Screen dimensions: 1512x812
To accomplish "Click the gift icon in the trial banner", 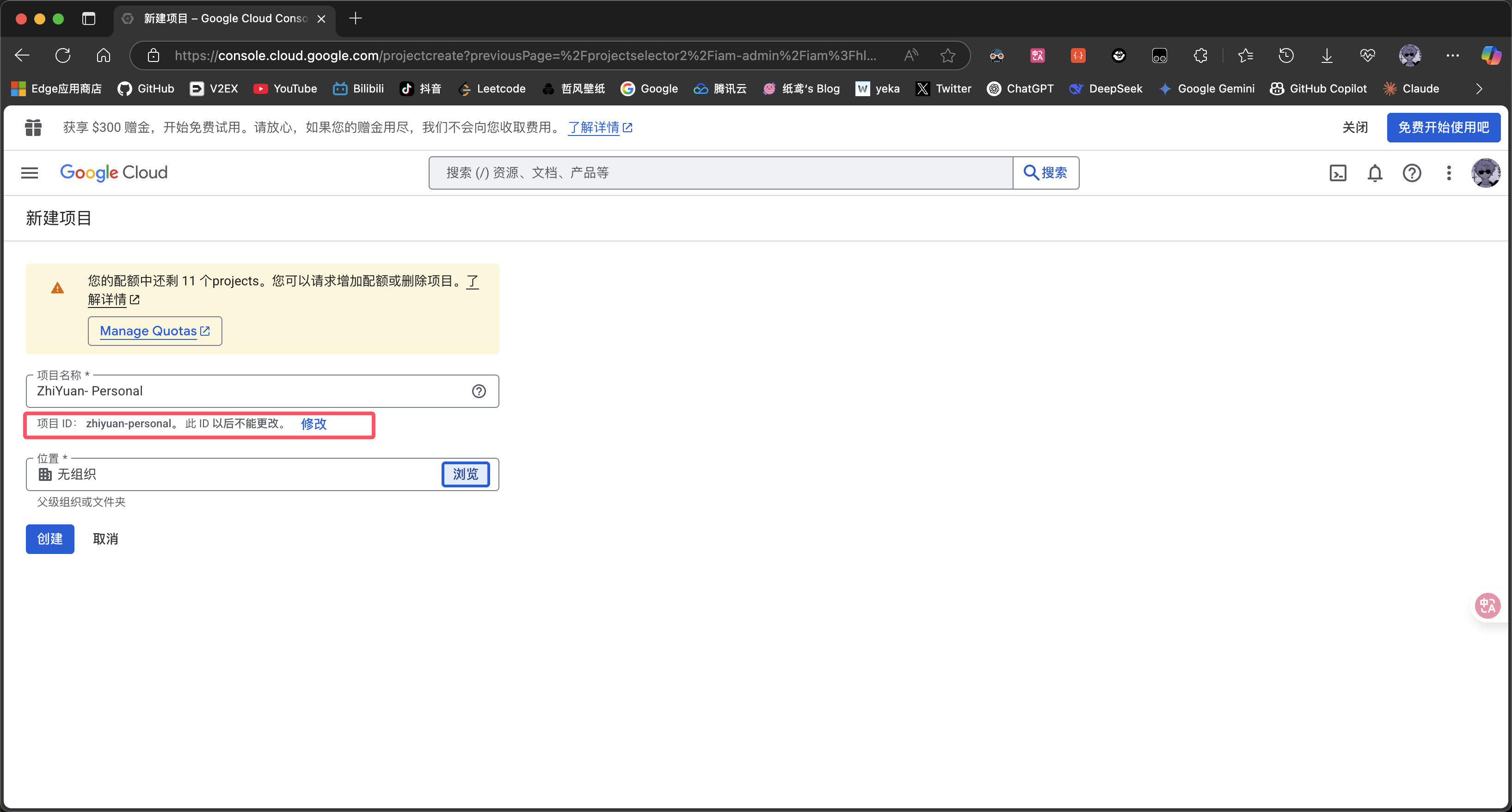I will click(33, 128).
